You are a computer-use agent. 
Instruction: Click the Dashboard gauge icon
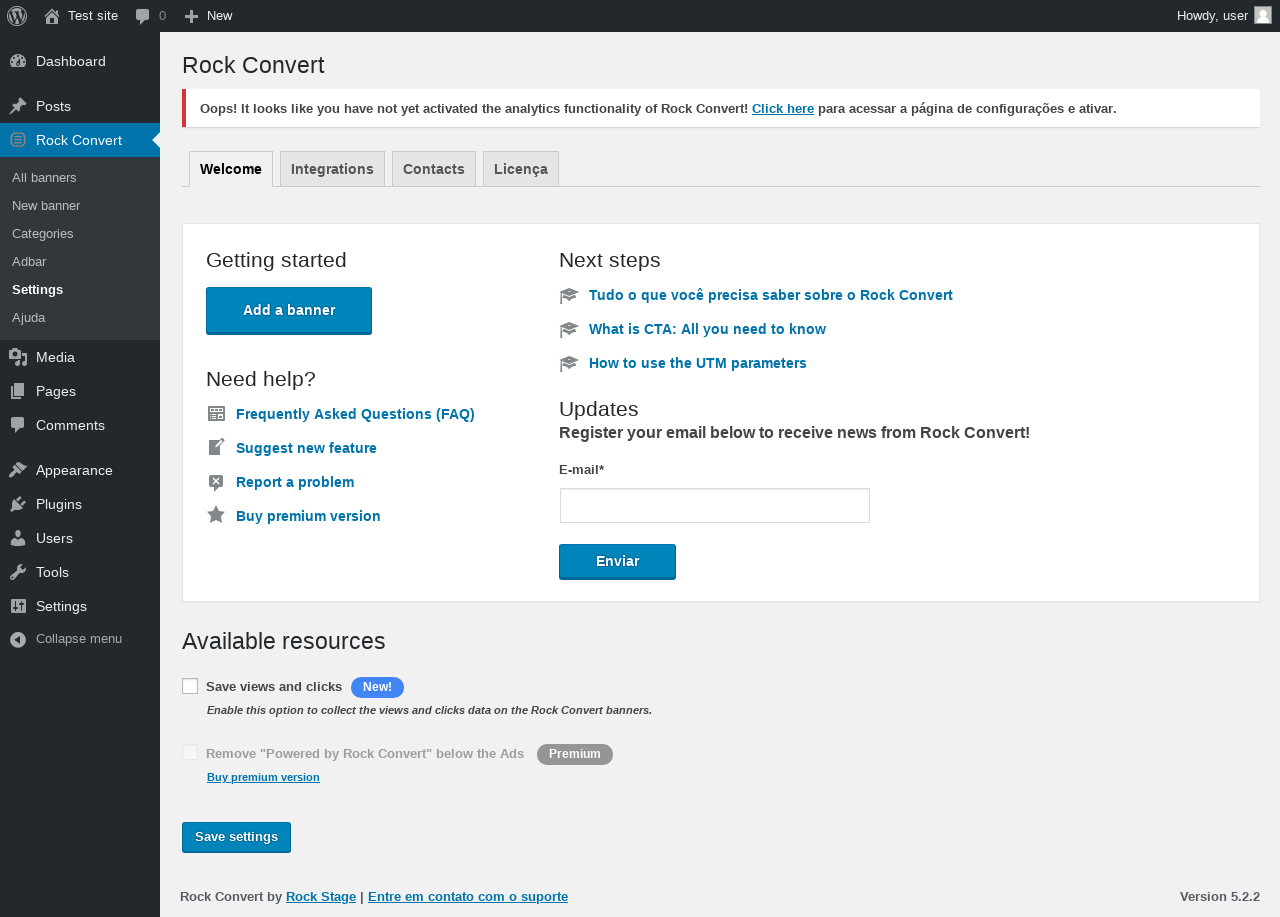pos(18,61)
